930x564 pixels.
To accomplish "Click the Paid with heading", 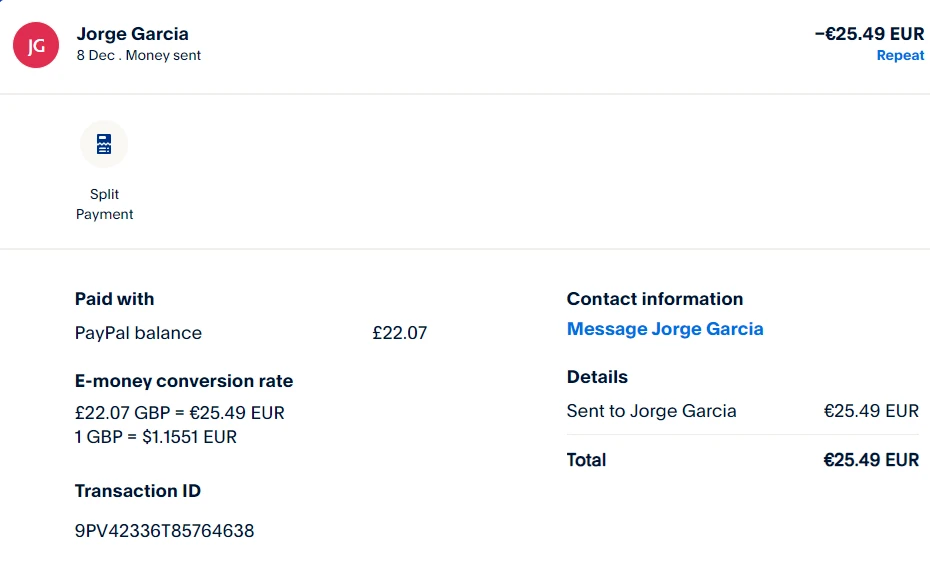I will [x=114, y=299].
